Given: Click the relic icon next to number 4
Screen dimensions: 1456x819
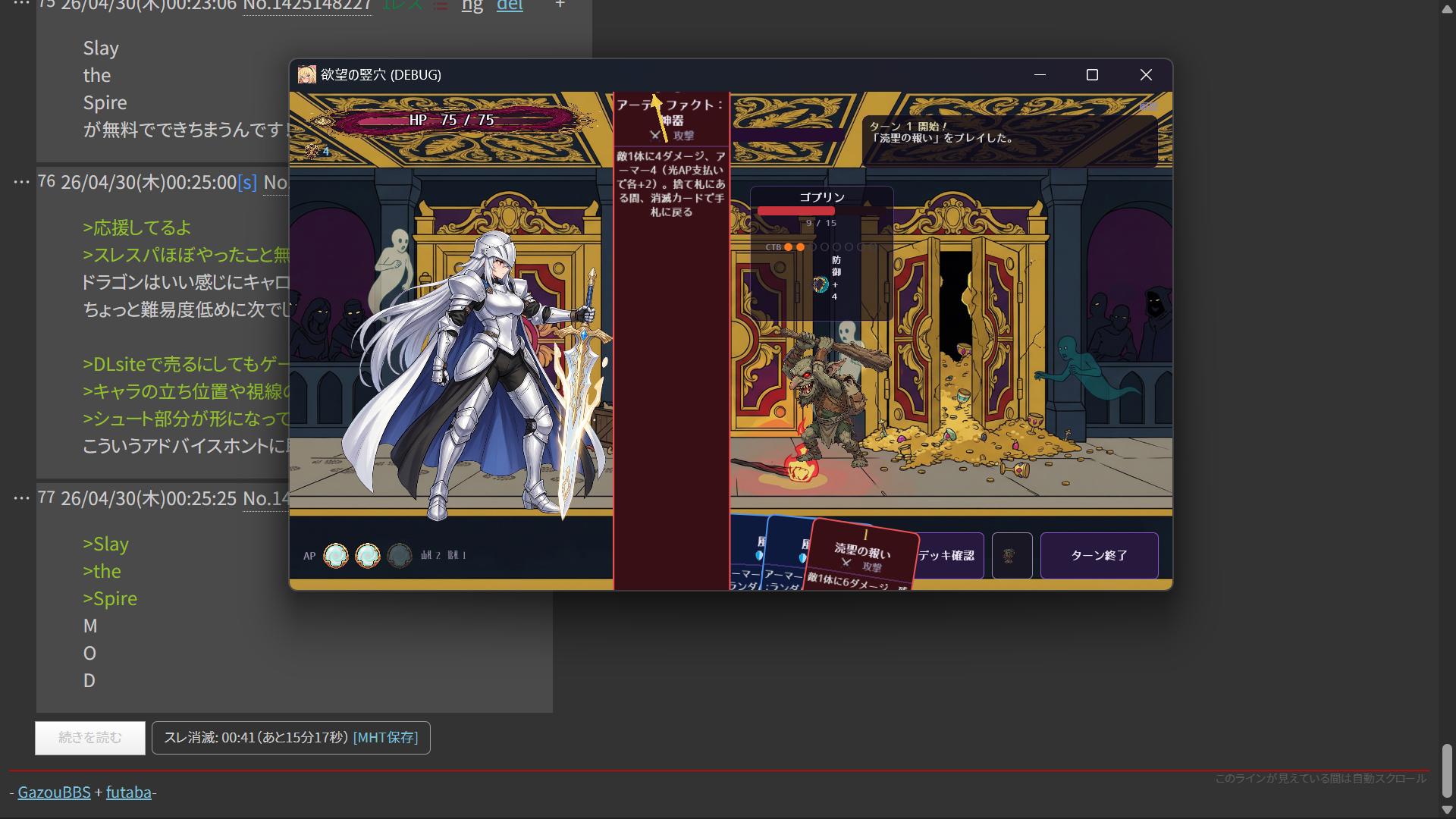Looking at the screenshot, I should [x=312, y=151].
